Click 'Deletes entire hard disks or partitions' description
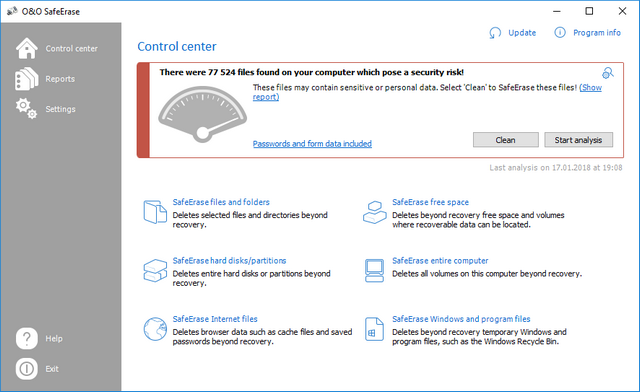The width and height of the screenshot is (640, 392). coord(251,278)
